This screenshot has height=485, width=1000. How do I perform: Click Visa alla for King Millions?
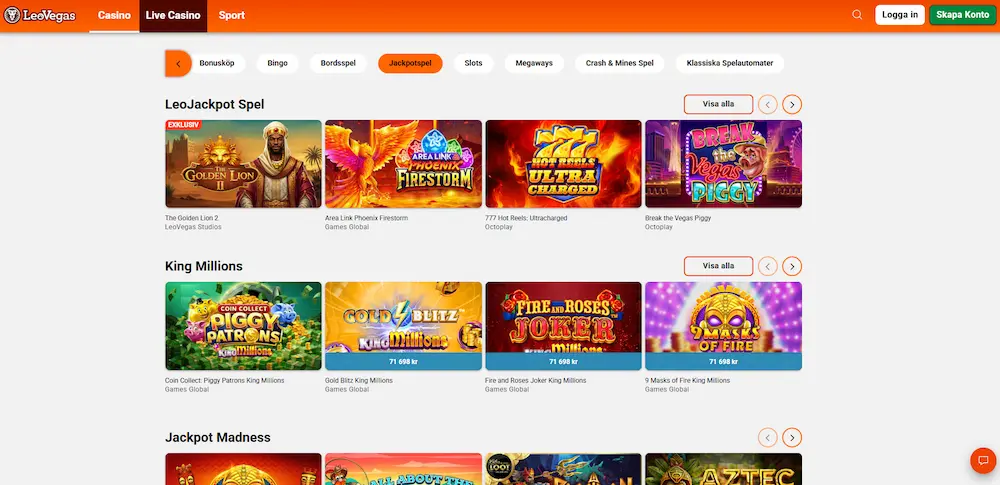718,266
